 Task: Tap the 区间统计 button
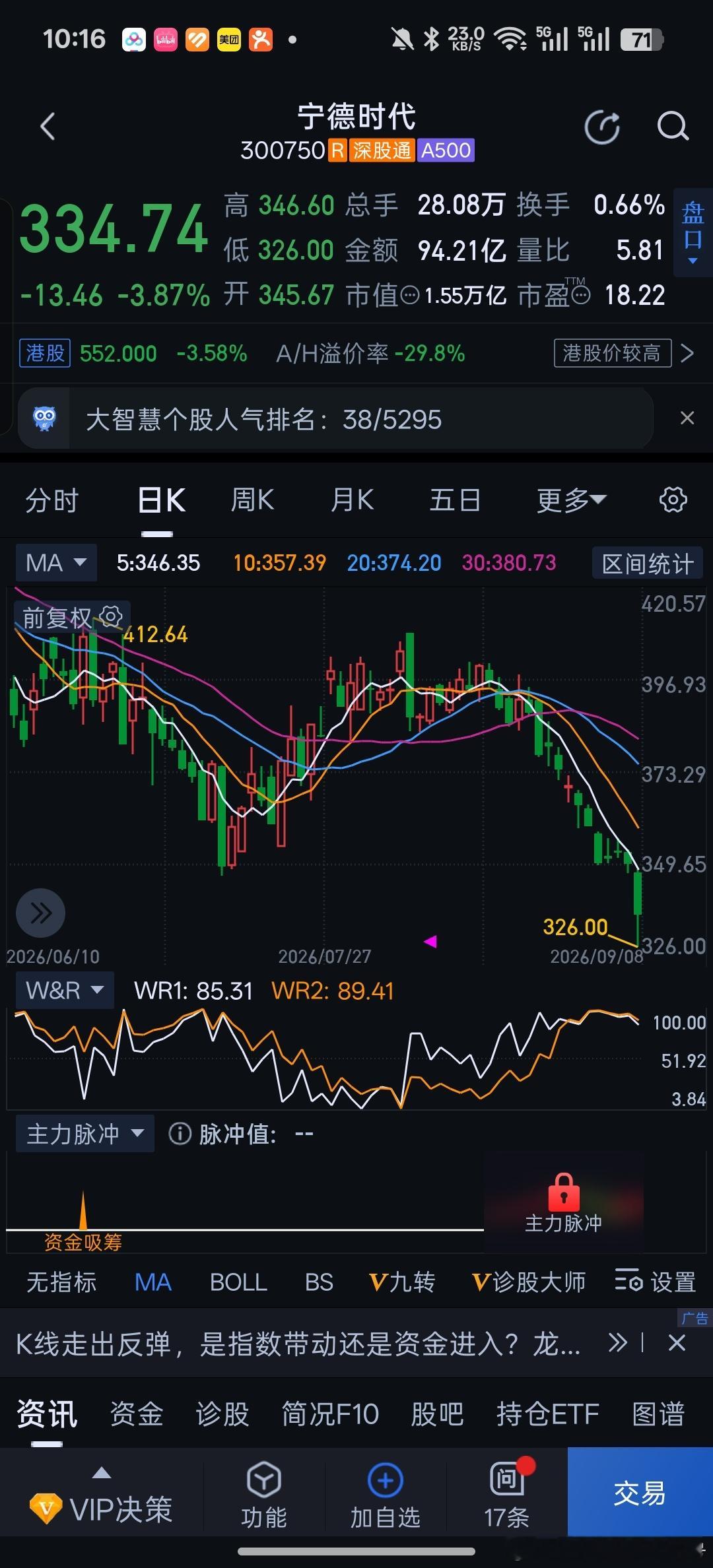click(648, 564)
